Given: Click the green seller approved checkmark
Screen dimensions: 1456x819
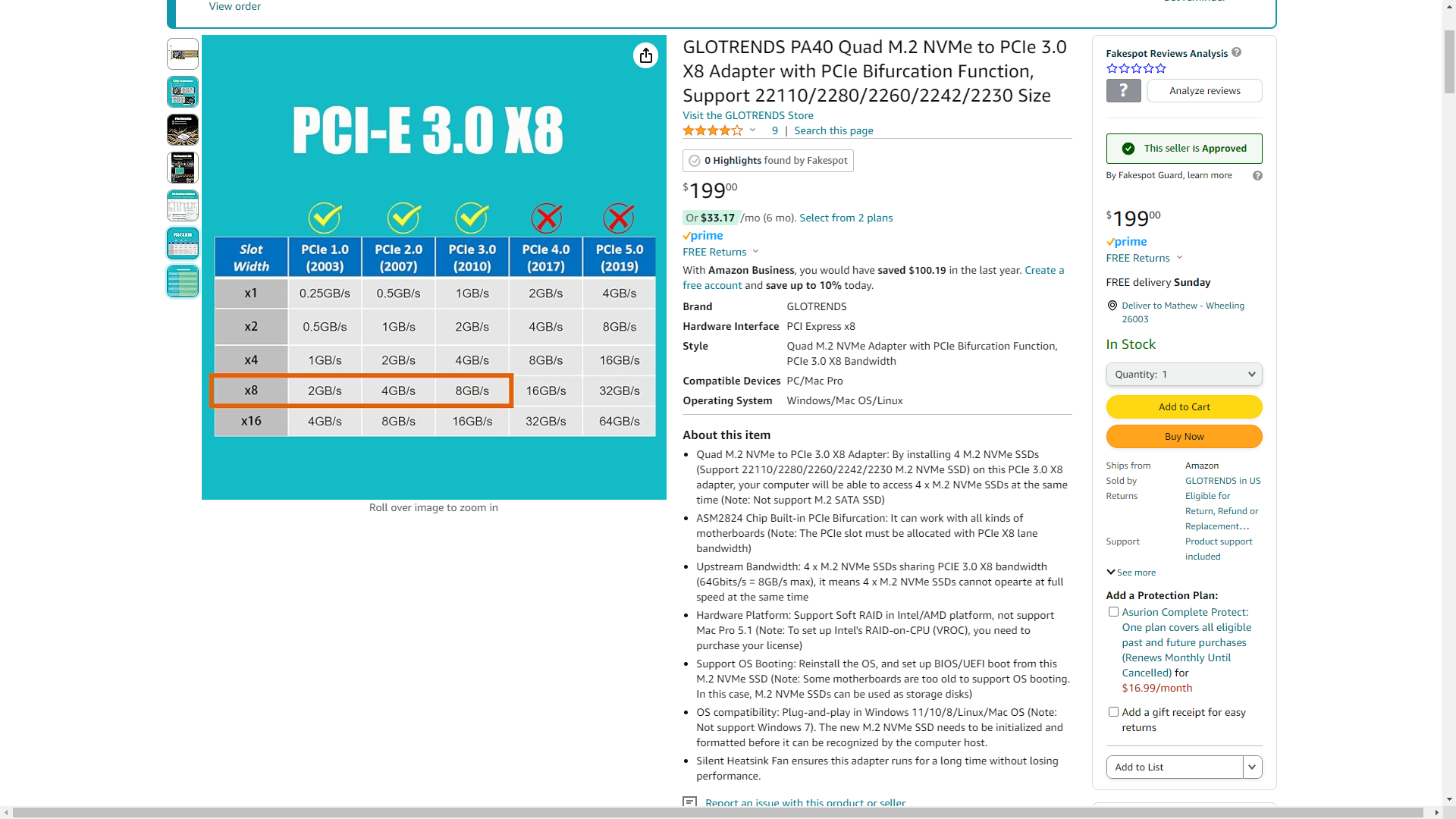Looking at the screenshot, I should [x=1128, y=149].
